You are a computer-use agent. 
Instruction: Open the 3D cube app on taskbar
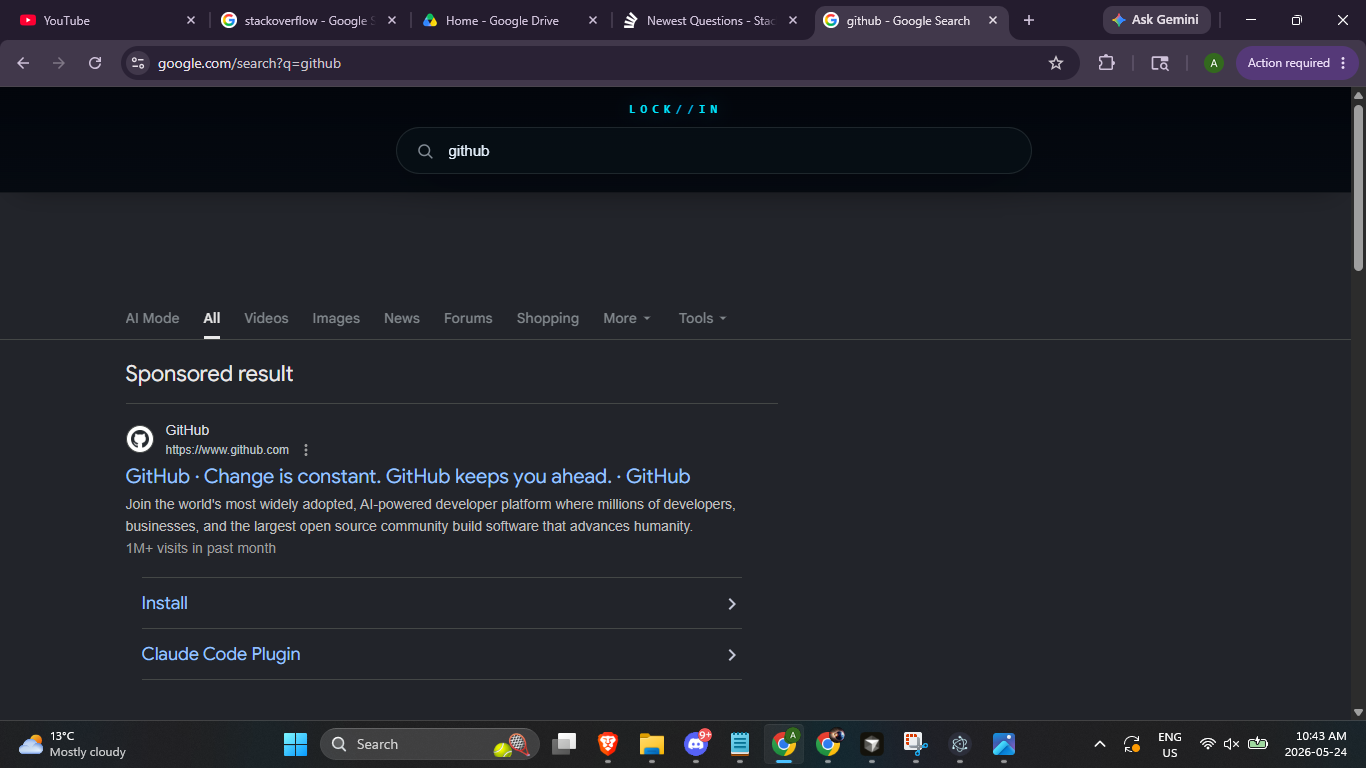click(872, 744)
